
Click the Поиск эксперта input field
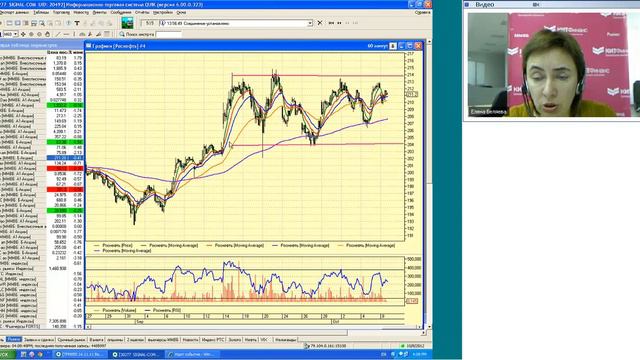[169, 34]
